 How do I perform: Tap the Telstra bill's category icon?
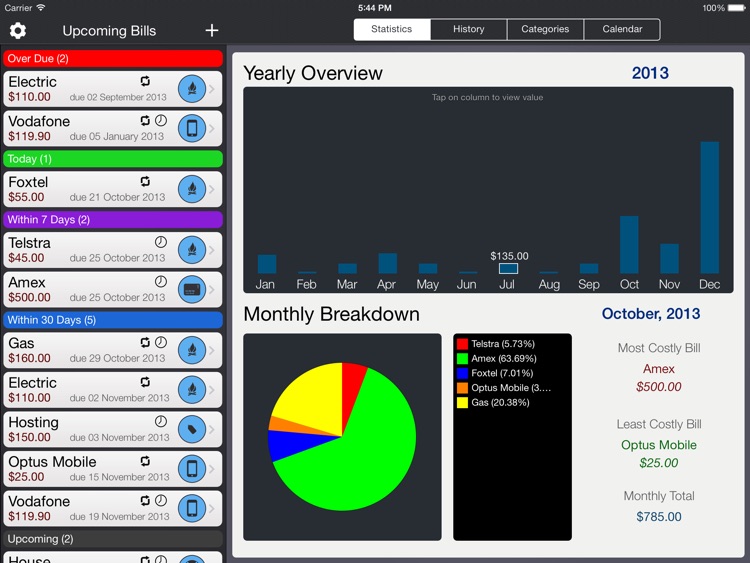(x=192, y=250)
